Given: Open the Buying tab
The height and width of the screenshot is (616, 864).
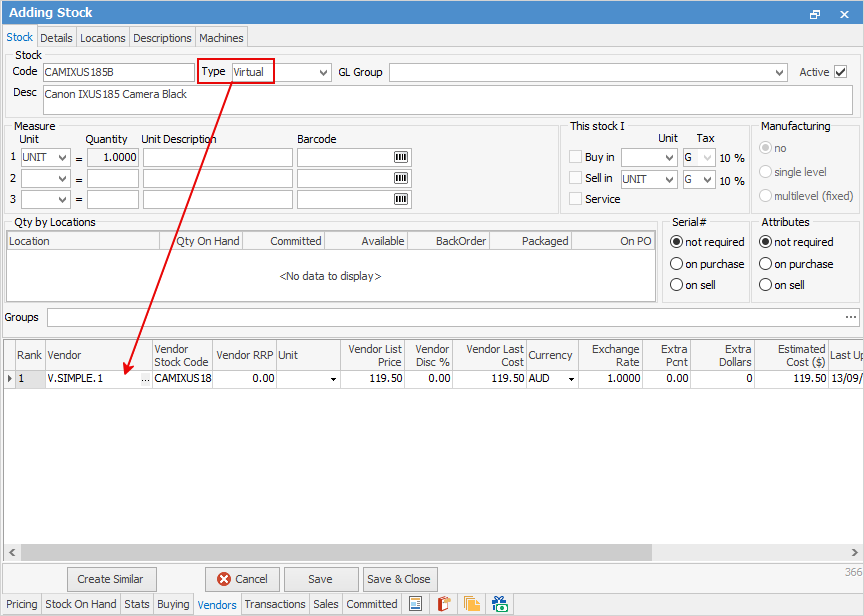Looking at the screenshot, I should [173, 604].
